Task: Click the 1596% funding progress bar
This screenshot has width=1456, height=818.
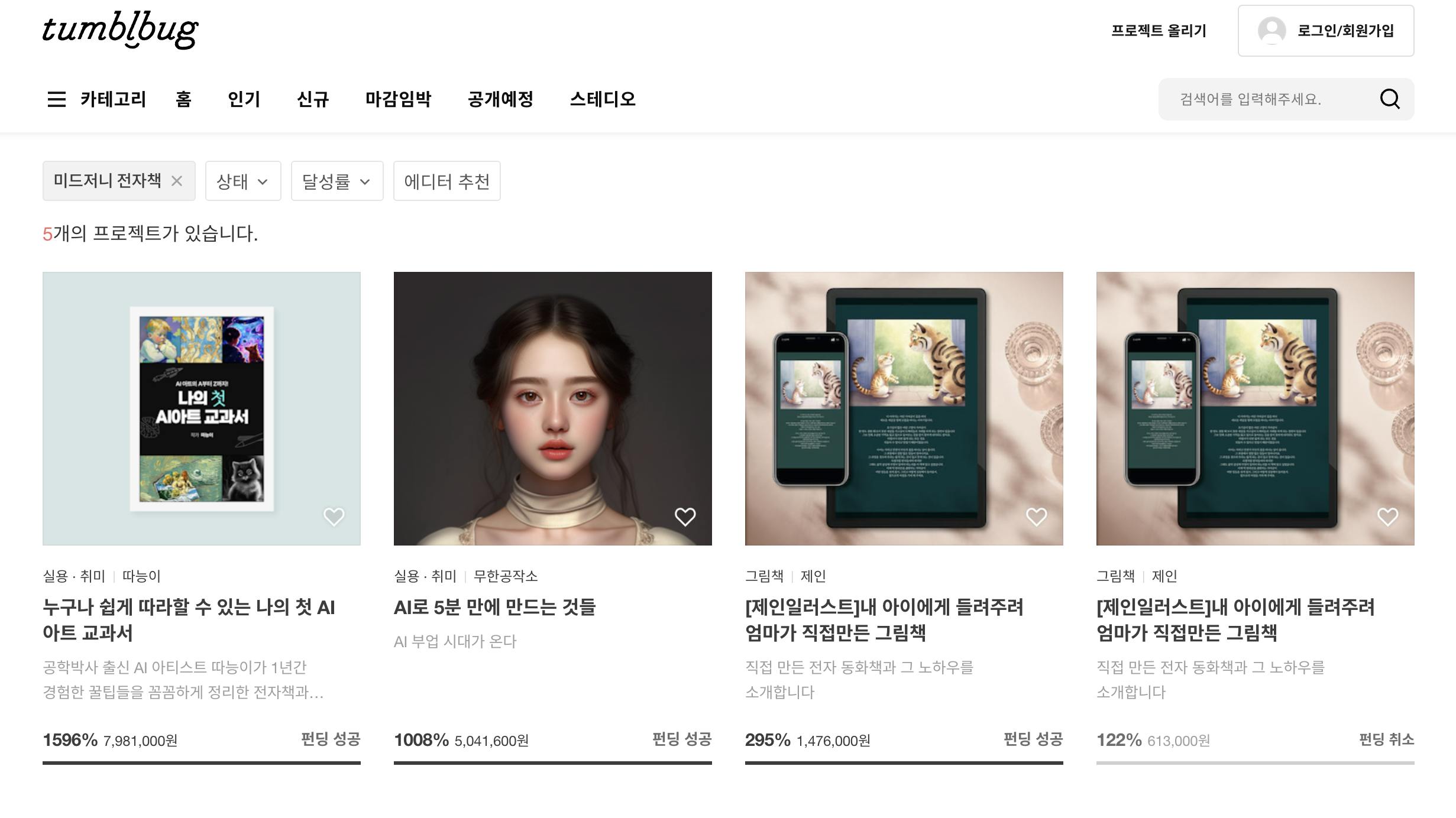Action: coord(202,762)
